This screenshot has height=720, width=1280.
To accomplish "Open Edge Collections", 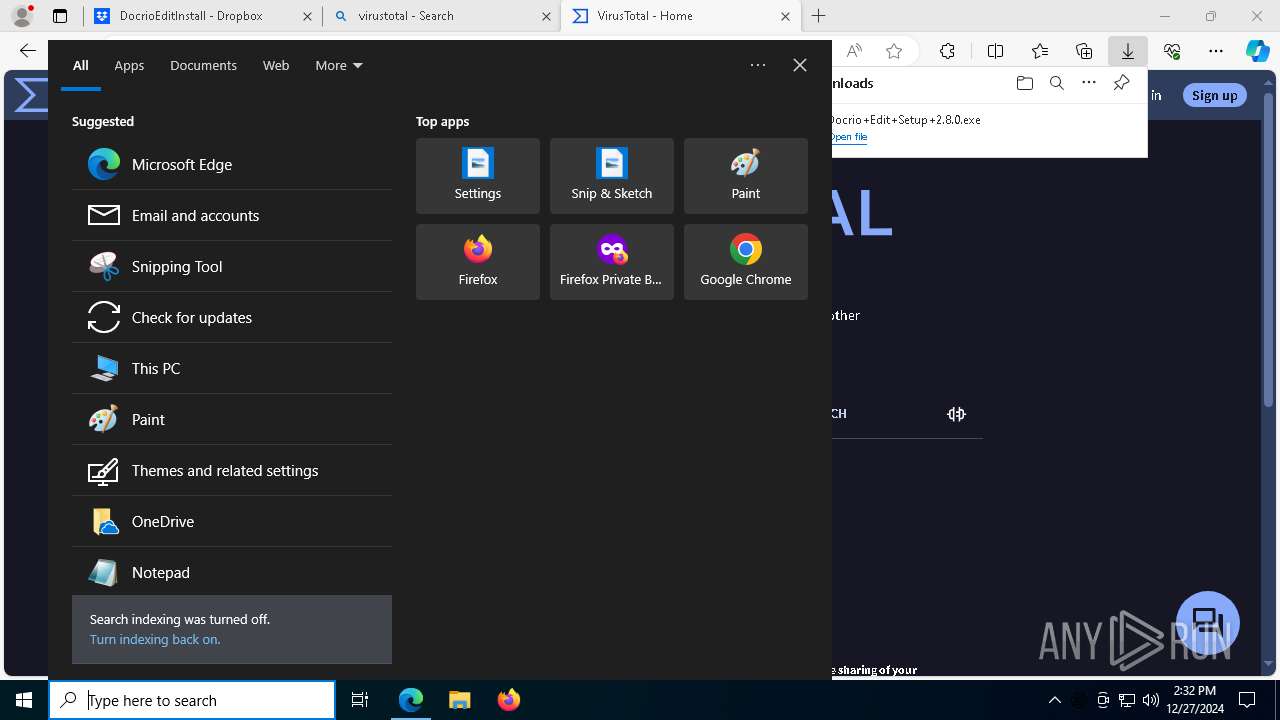I will pos(1084,51).
